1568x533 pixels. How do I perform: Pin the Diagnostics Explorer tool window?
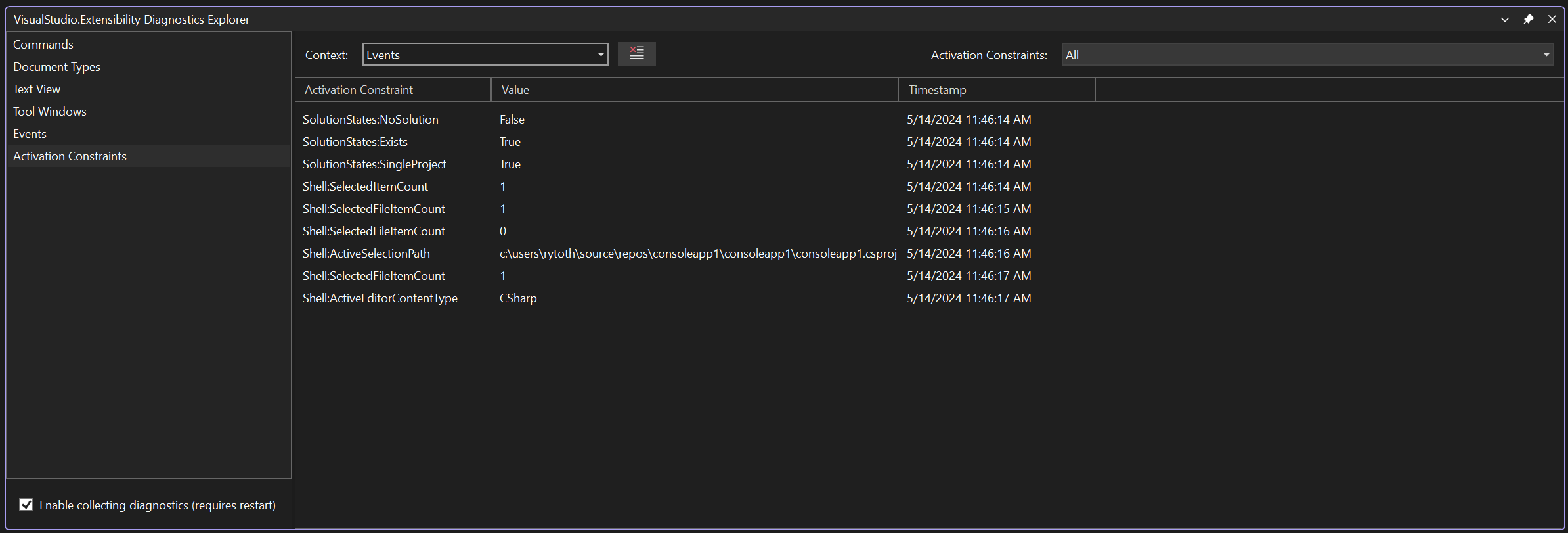pos(1529,19)
